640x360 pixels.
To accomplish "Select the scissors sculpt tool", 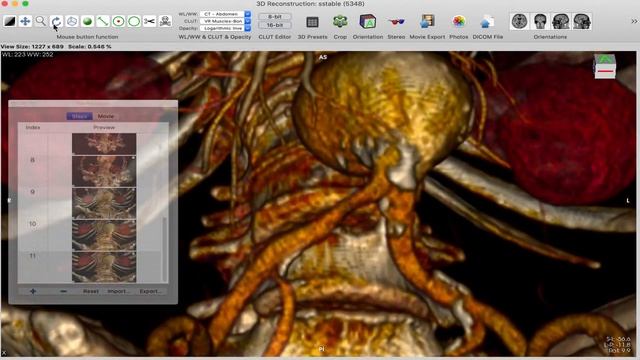I will pyautogui.click(x=149, y=21).
